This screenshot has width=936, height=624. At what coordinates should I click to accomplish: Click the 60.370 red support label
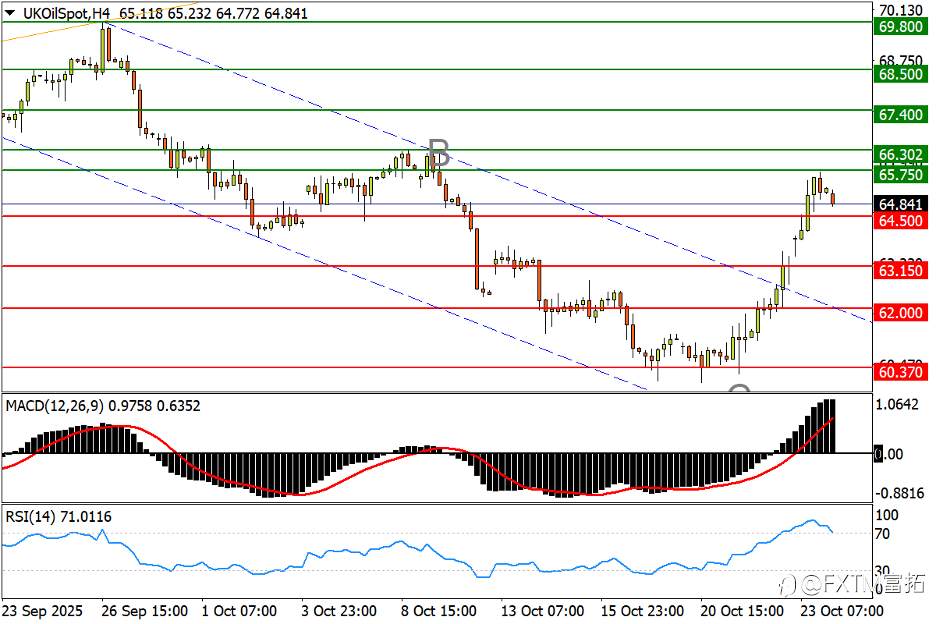901,372
